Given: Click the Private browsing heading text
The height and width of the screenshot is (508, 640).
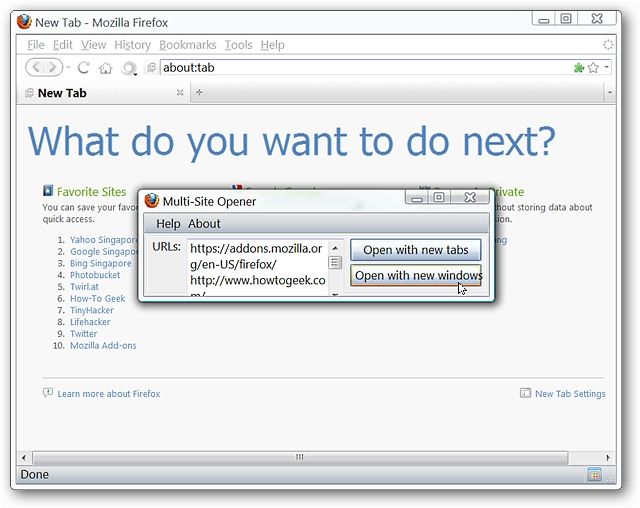Looking at the screenshot, I should (x=507, y=191).
